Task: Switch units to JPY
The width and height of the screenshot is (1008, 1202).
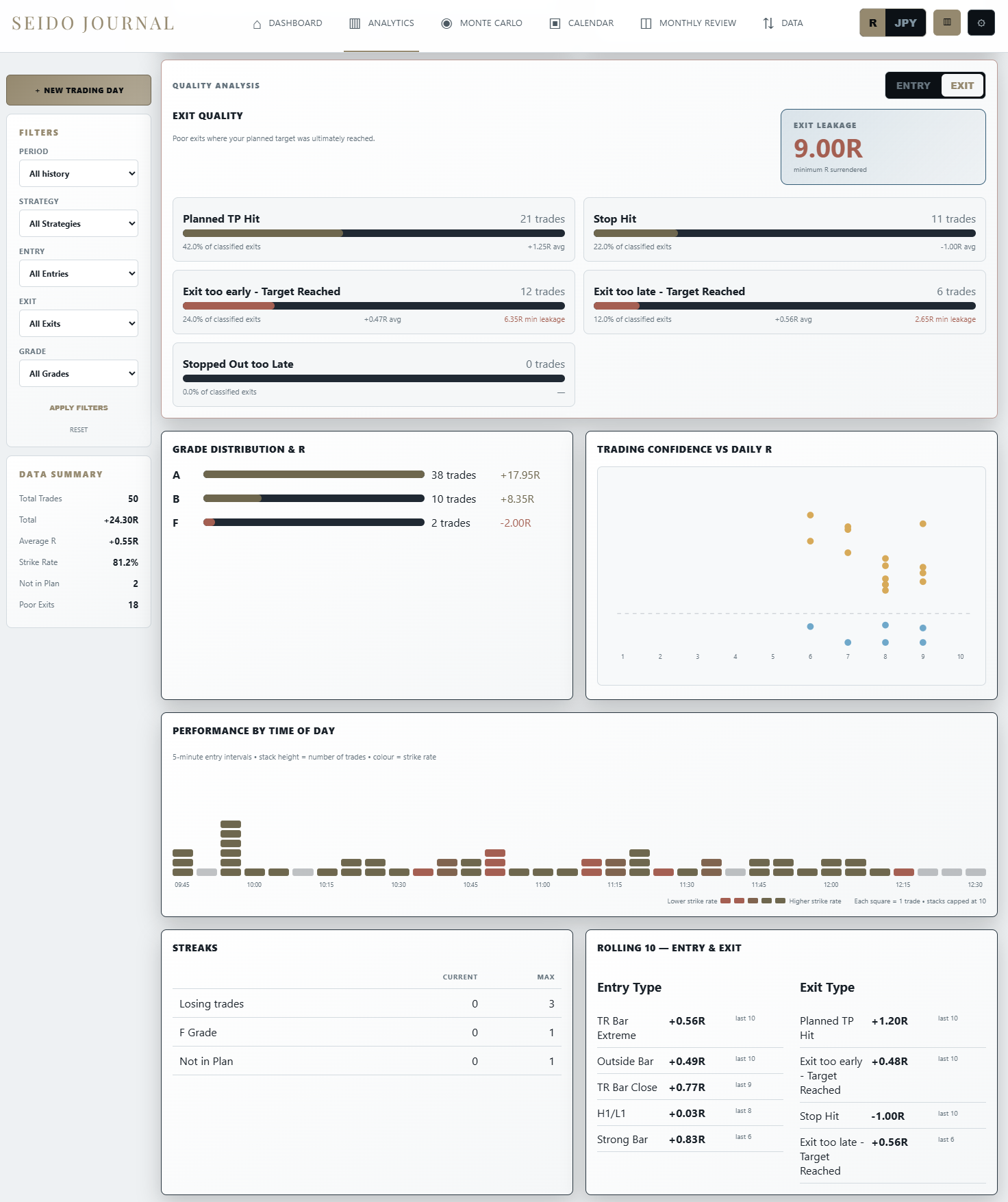Action: click(x=905, y=23)
